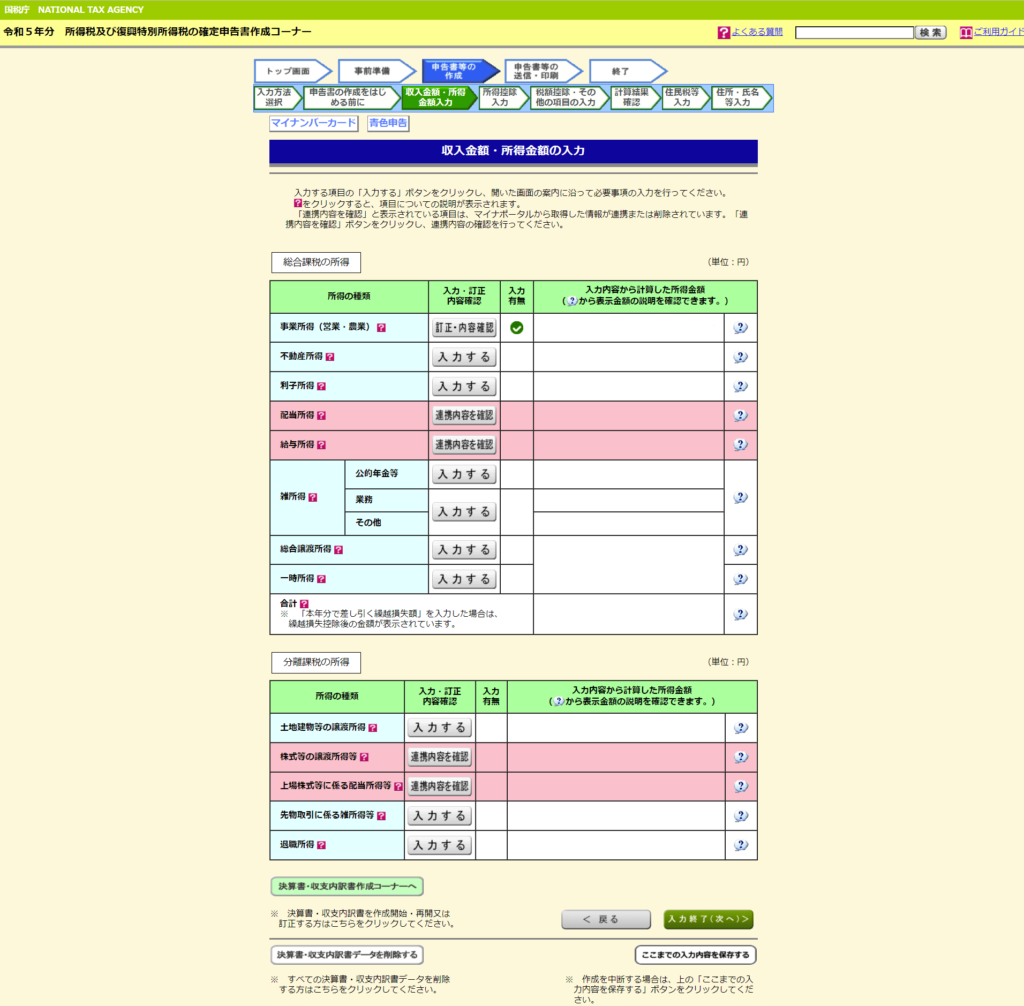Click the search input field in header
1024x1006 pixels.
[854, 33]
